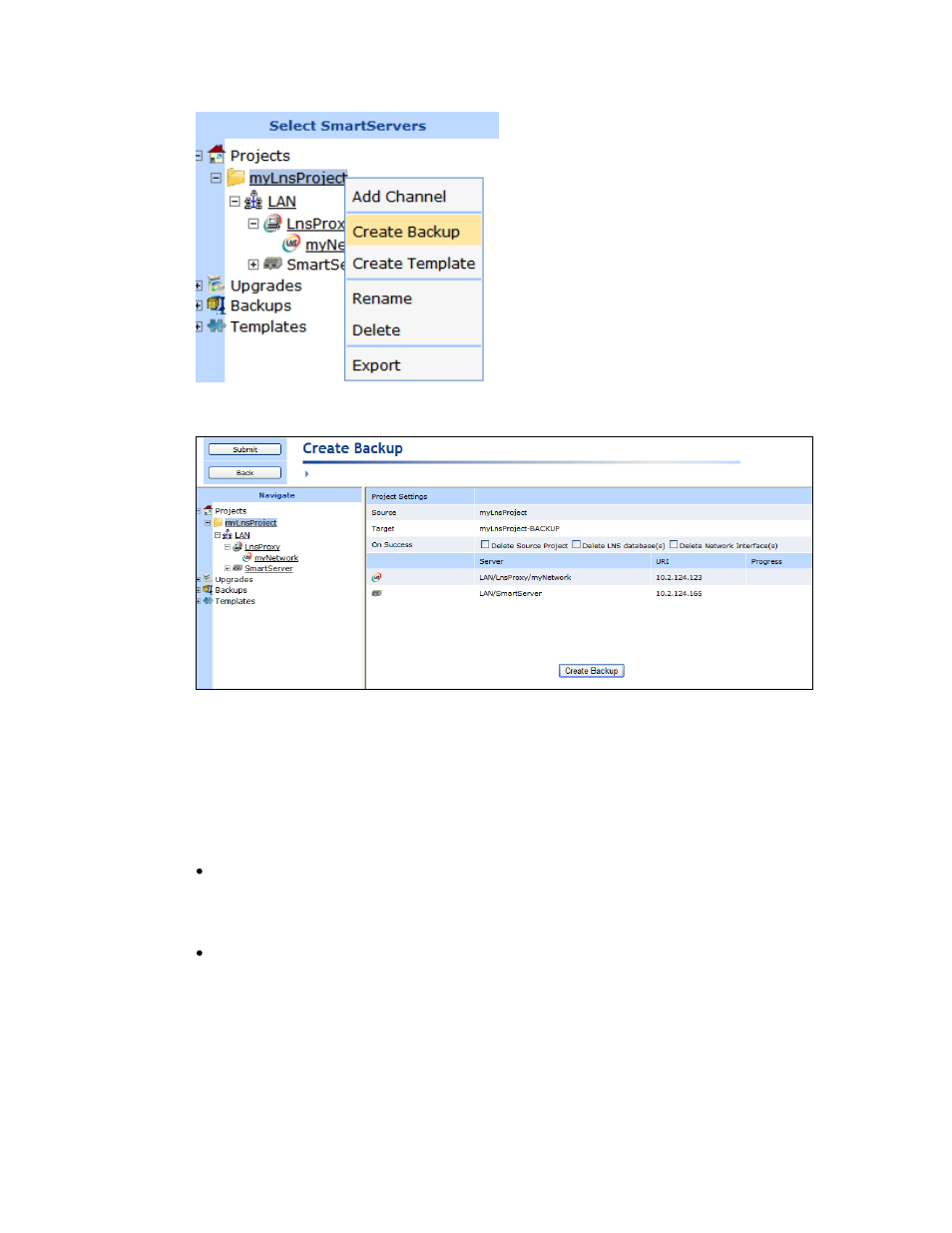The height and width of the screenshot is (1233, 952).
Task: Click the Backups icon in Navigate panel
Action: (x=208, y=590)
